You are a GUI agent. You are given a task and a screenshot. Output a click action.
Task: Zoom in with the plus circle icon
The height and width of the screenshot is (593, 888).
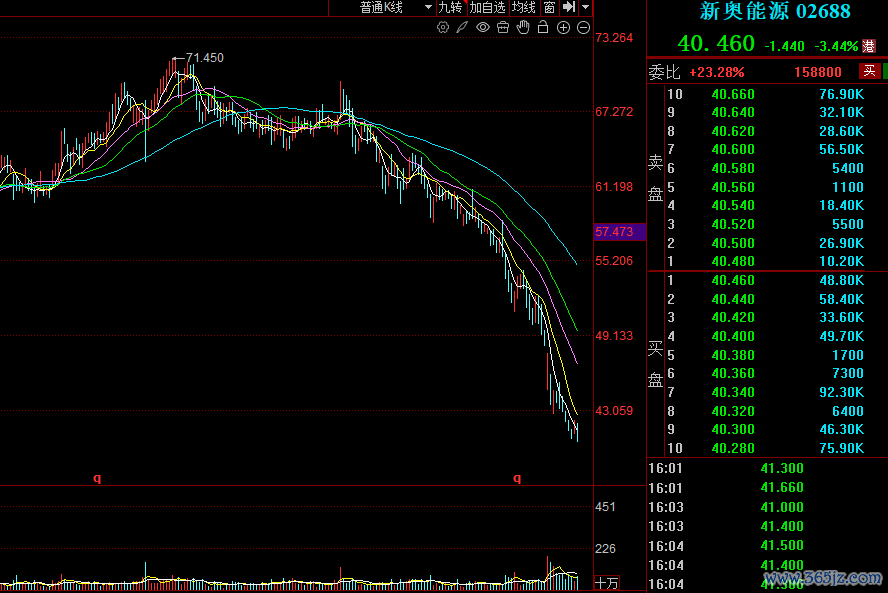click(563, 27)
